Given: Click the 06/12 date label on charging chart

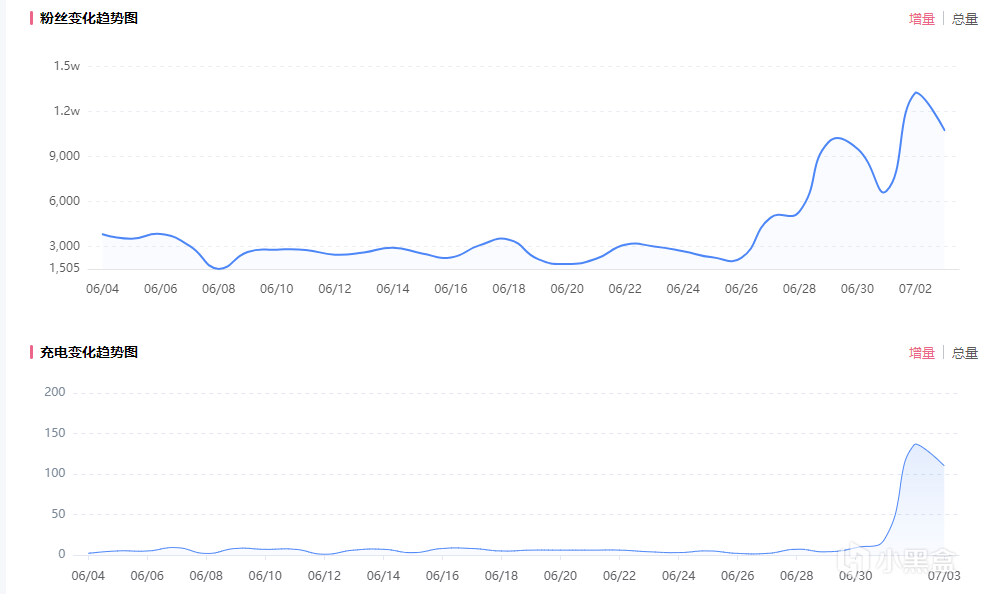Looking at the screenshot, I should 325,576.
